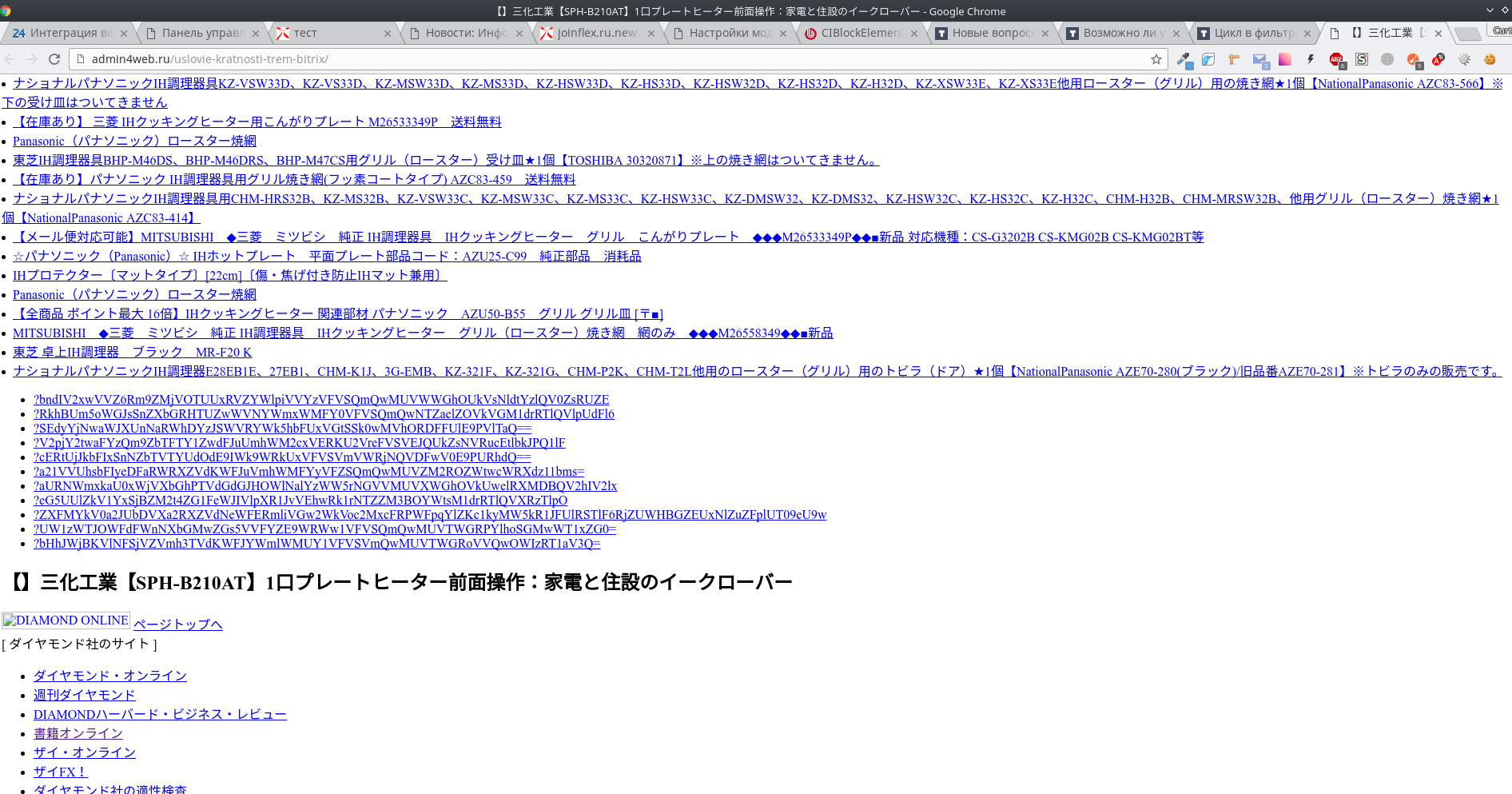
Task: Switch to the Новые вопросы tab
Action: (x=993, y=33)
